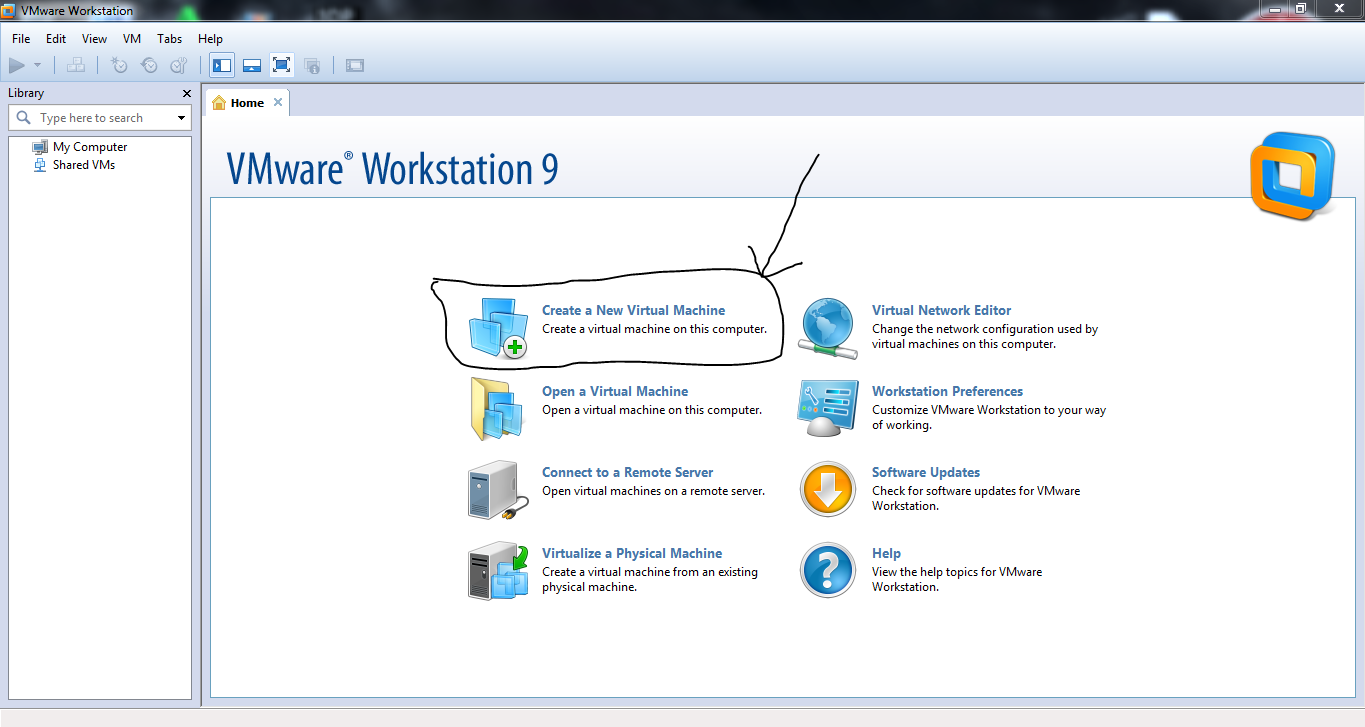1365x727 pixels.
Task: Click the Software Updates link
Action: [x=926, y=472]
